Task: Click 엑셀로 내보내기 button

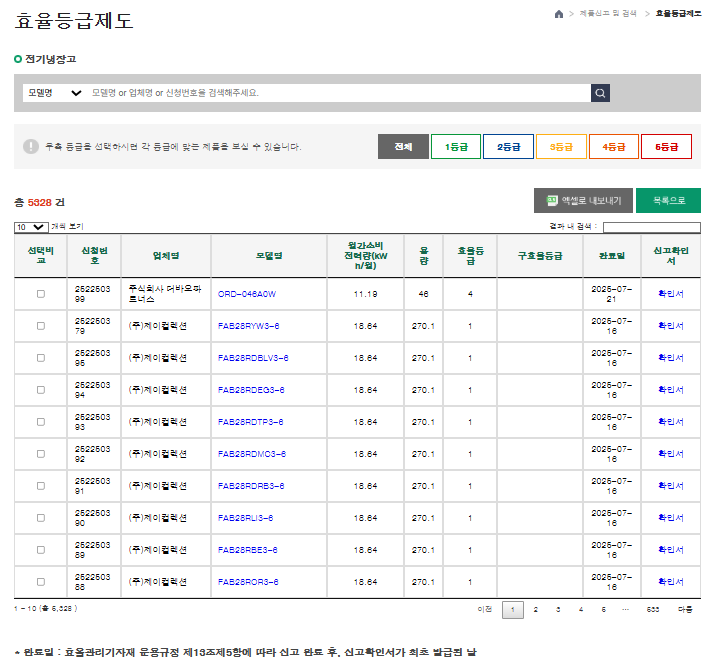Action: point(583,200)
